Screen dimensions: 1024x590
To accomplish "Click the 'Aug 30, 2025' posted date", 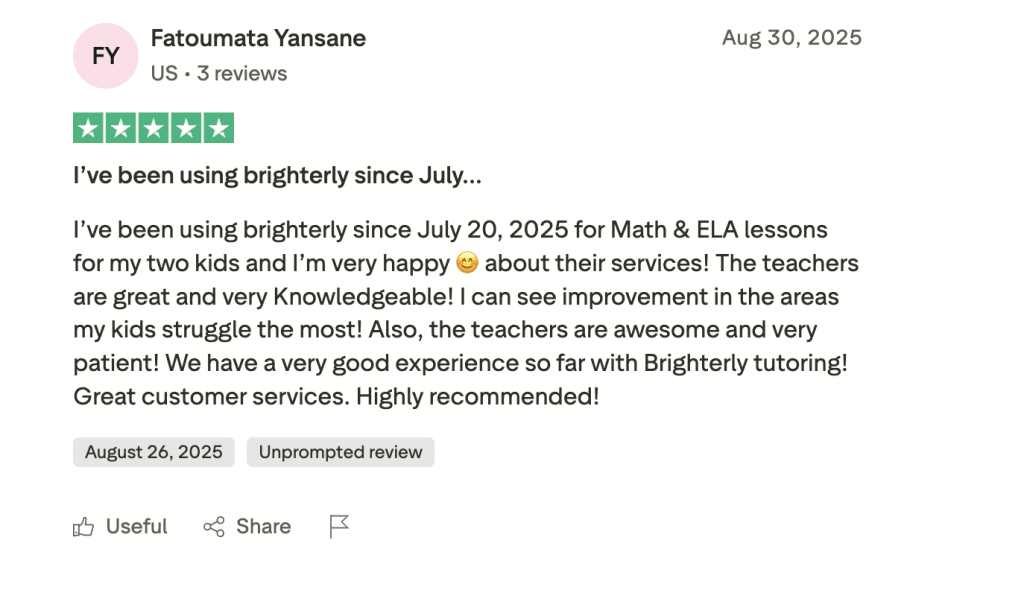I will pyautogui.click(x=792, y=37).
